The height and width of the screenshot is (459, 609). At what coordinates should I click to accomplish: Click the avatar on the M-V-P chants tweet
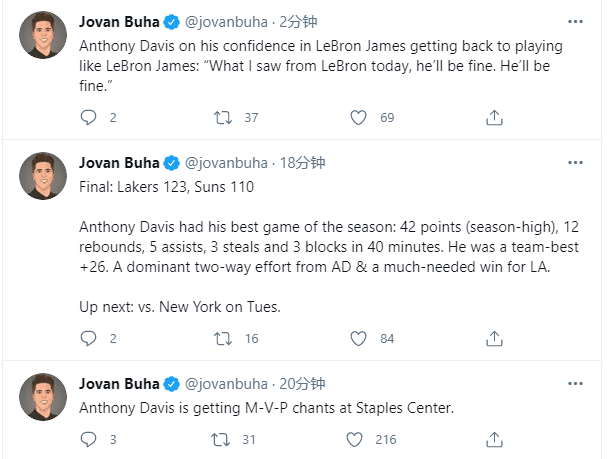click(x=43, y=397)
